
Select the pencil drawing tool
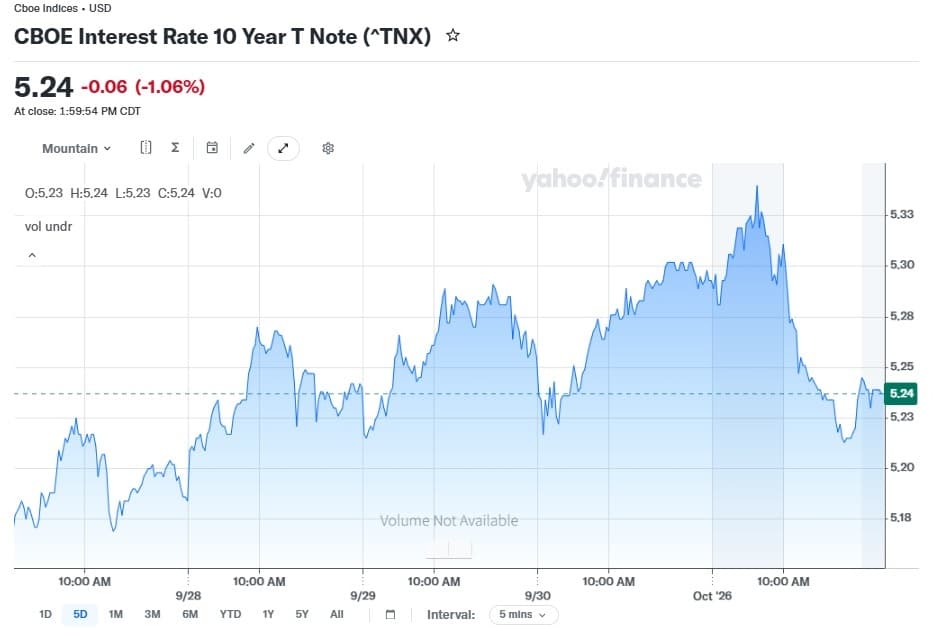249,148
